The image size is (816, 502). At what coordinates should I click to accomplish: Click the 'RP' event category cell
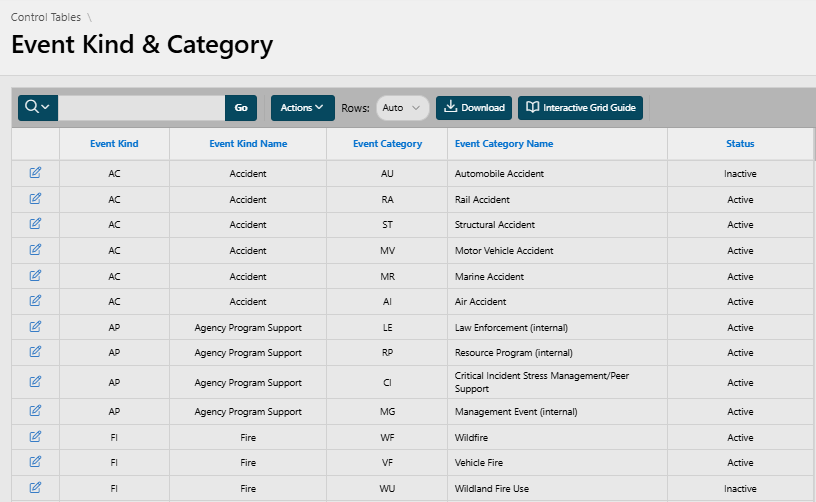(x=387, y=353)
